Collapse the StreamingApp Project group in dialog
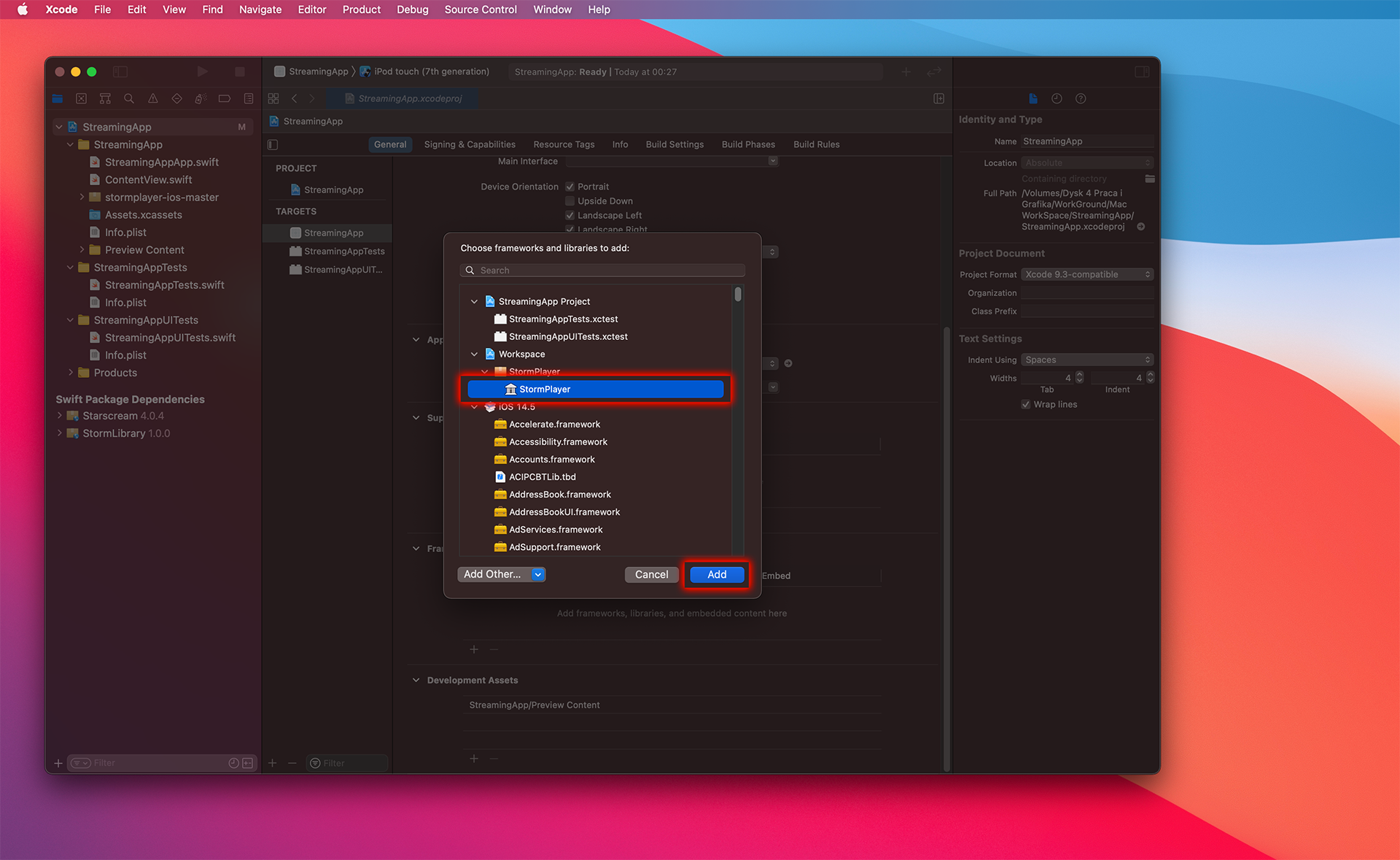Image resolution: width=1400 pixels, height=860 pixels. point(475,301)
